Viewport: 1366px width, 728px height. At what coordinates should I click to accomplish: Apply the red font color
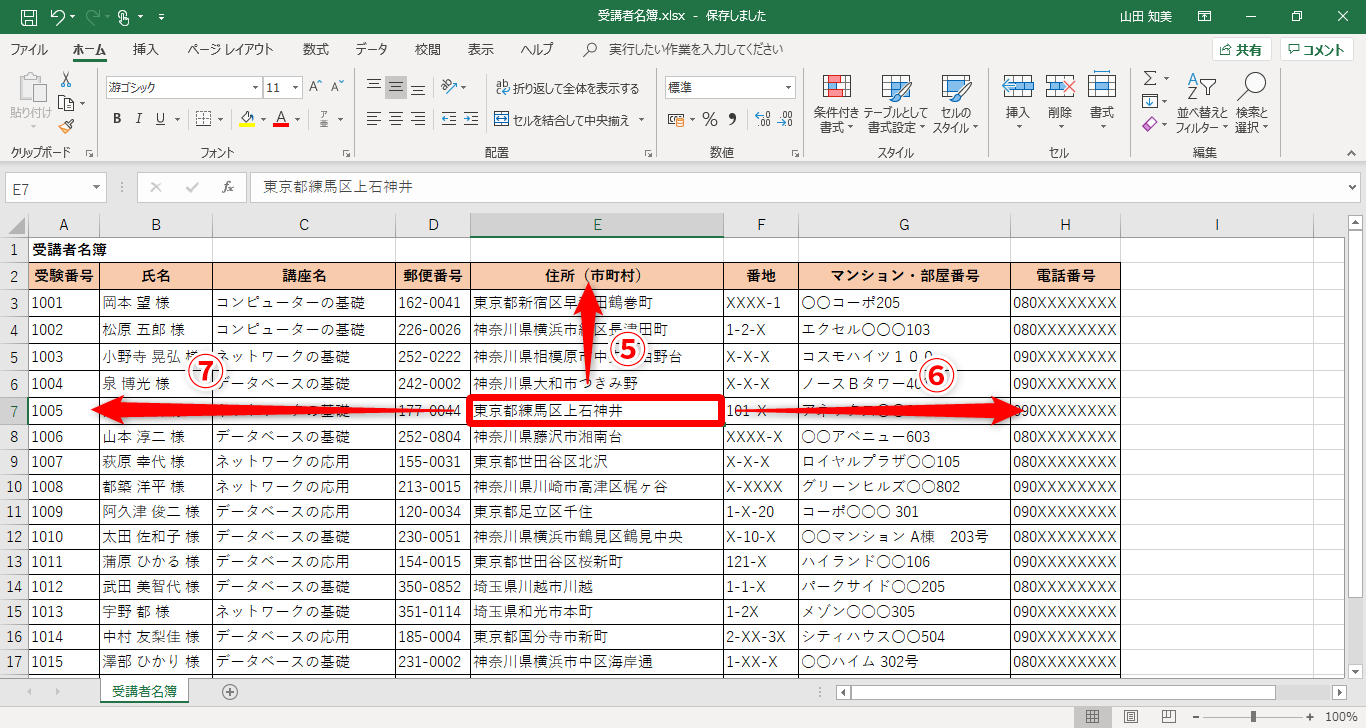(x=281, y=120)
